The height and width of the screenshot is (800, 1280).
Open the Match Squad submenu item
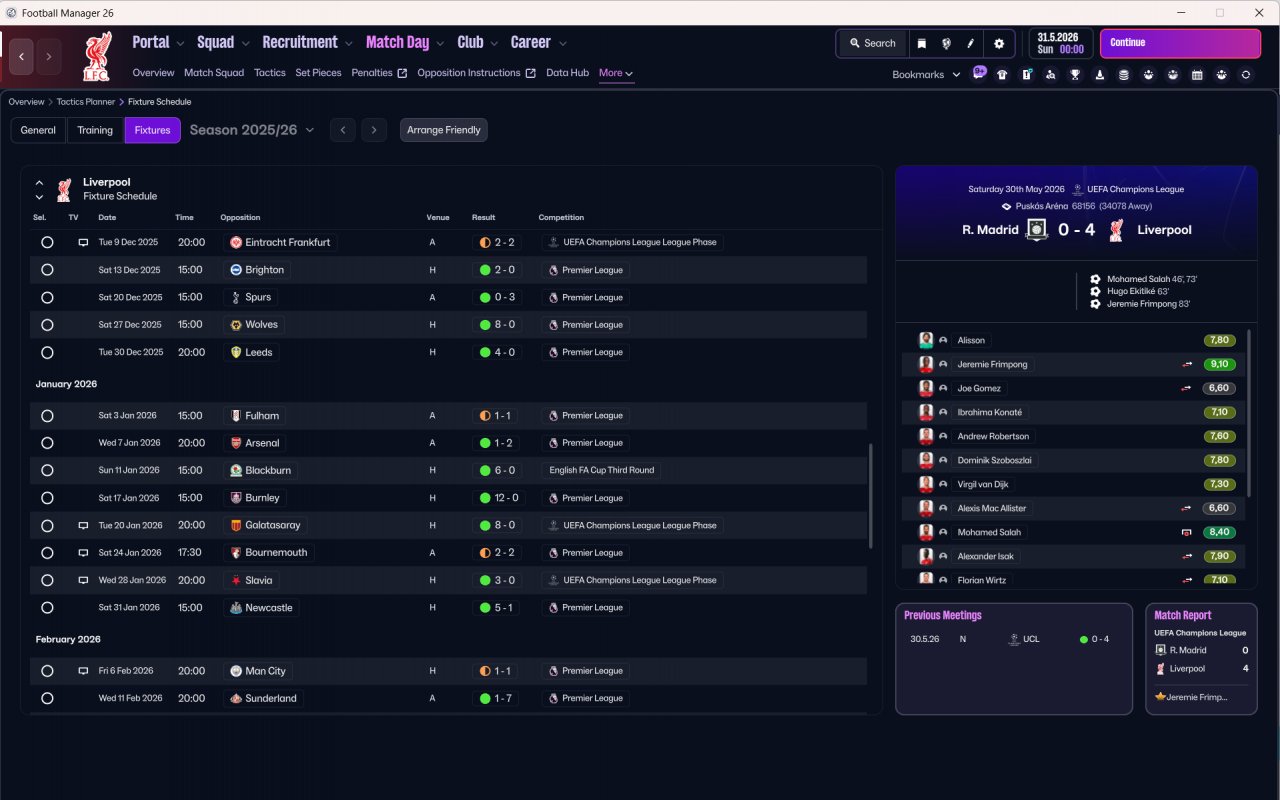pyautogui.click(x=214, y=73)
